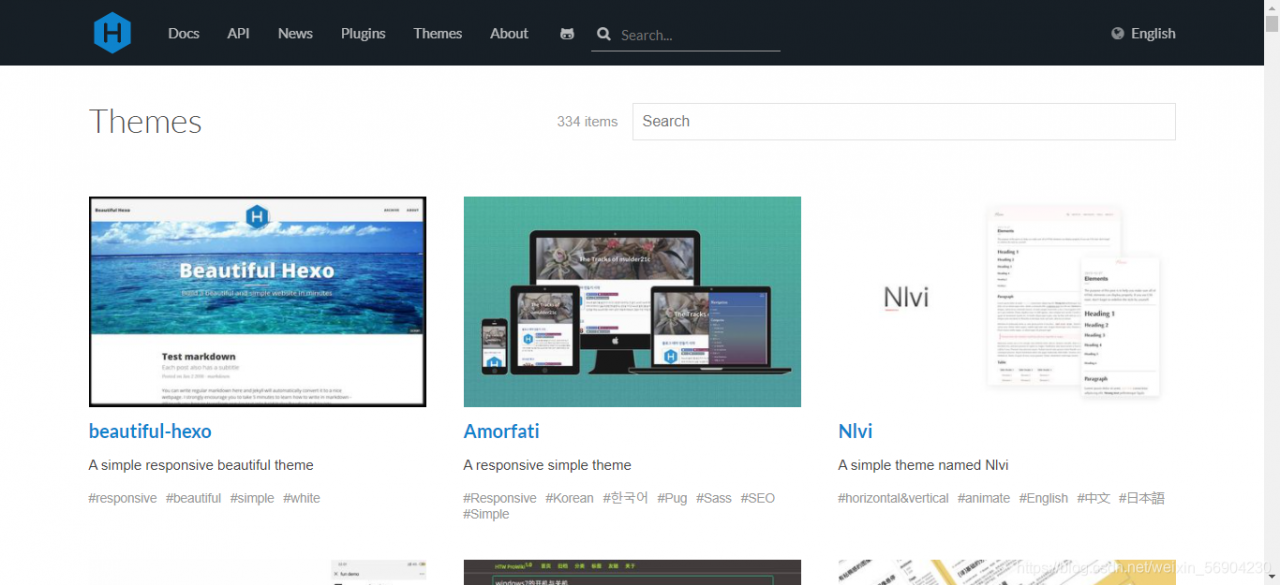Open the About page
Viewport: 1280px width, 585px height.
509,33
